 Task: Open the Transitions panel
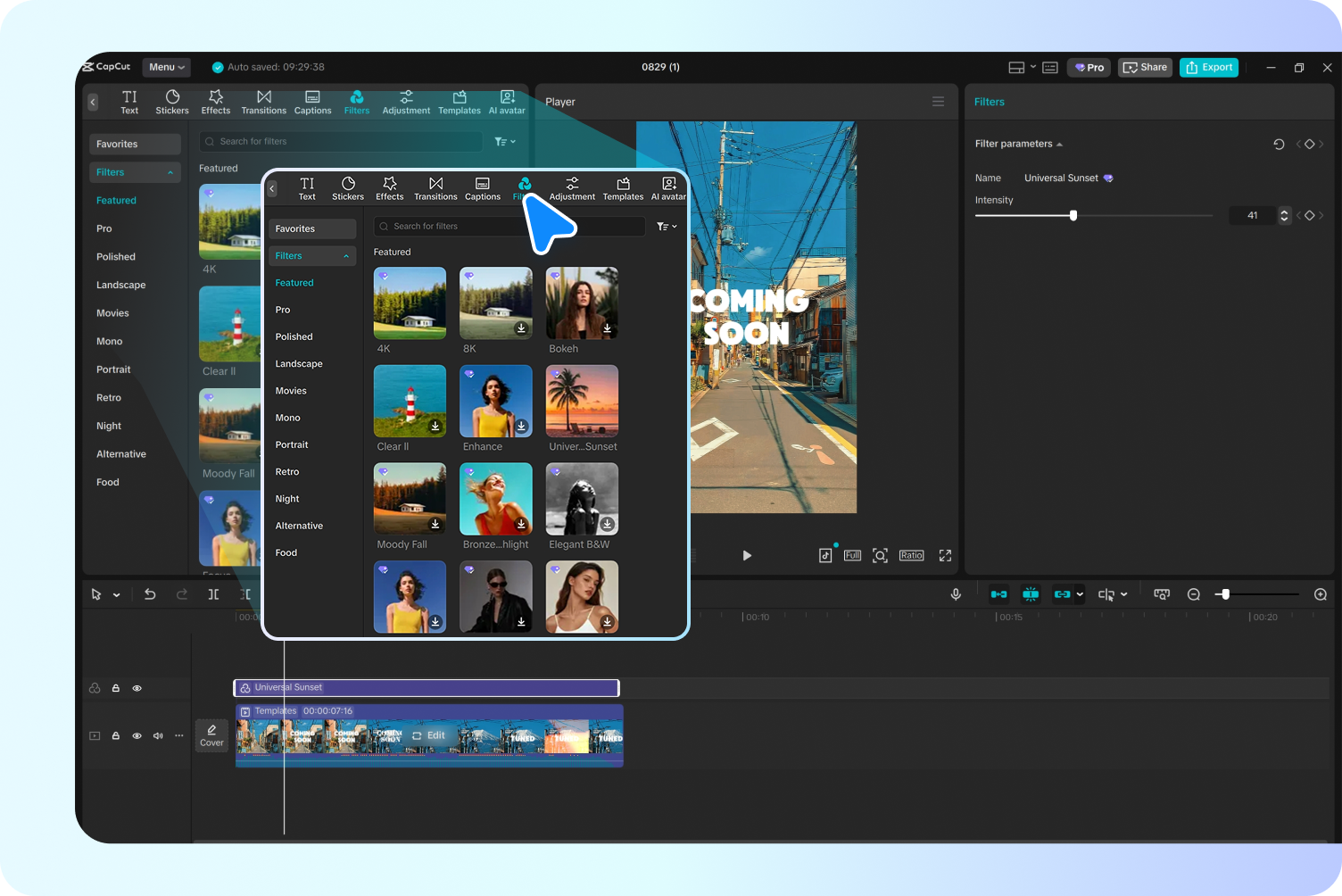click(435, 188)
